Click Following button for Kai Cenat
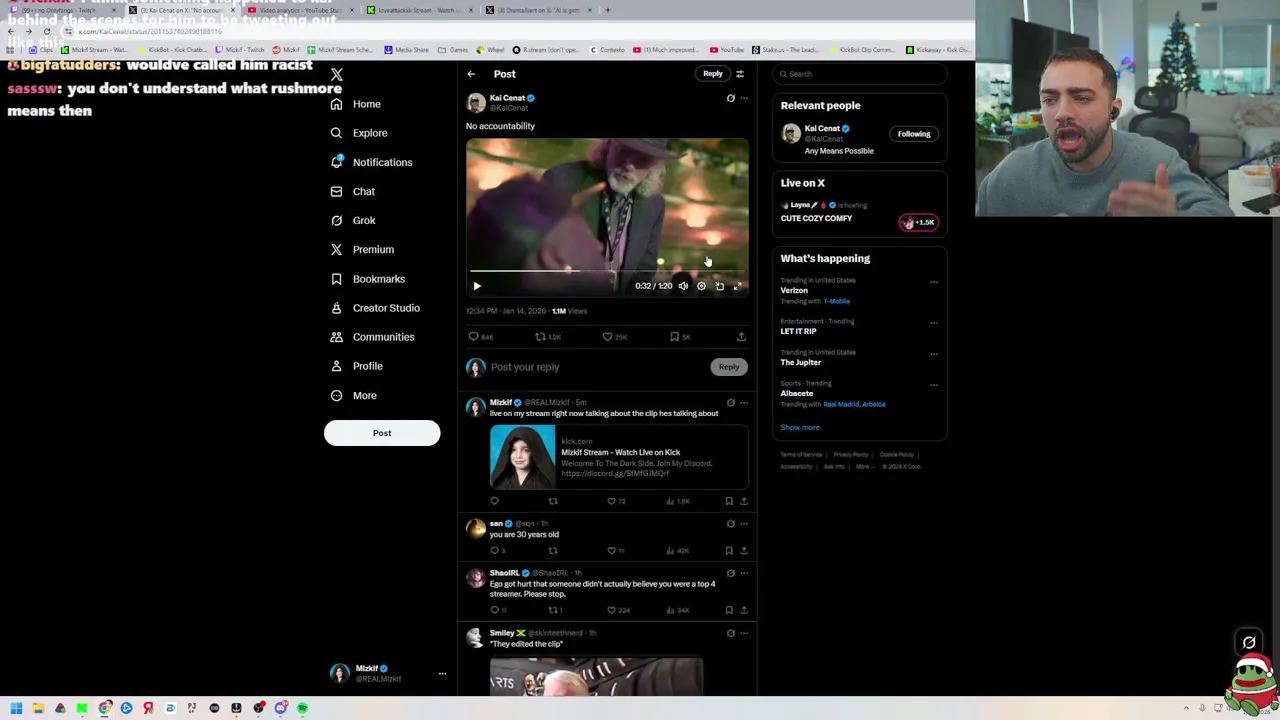 tap(914, 134)
